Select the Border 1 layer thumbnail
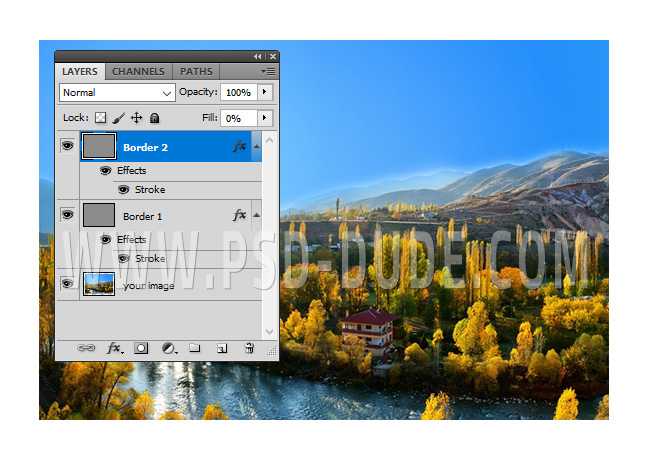This screenshot has height=460, width=650. (99, 215)
